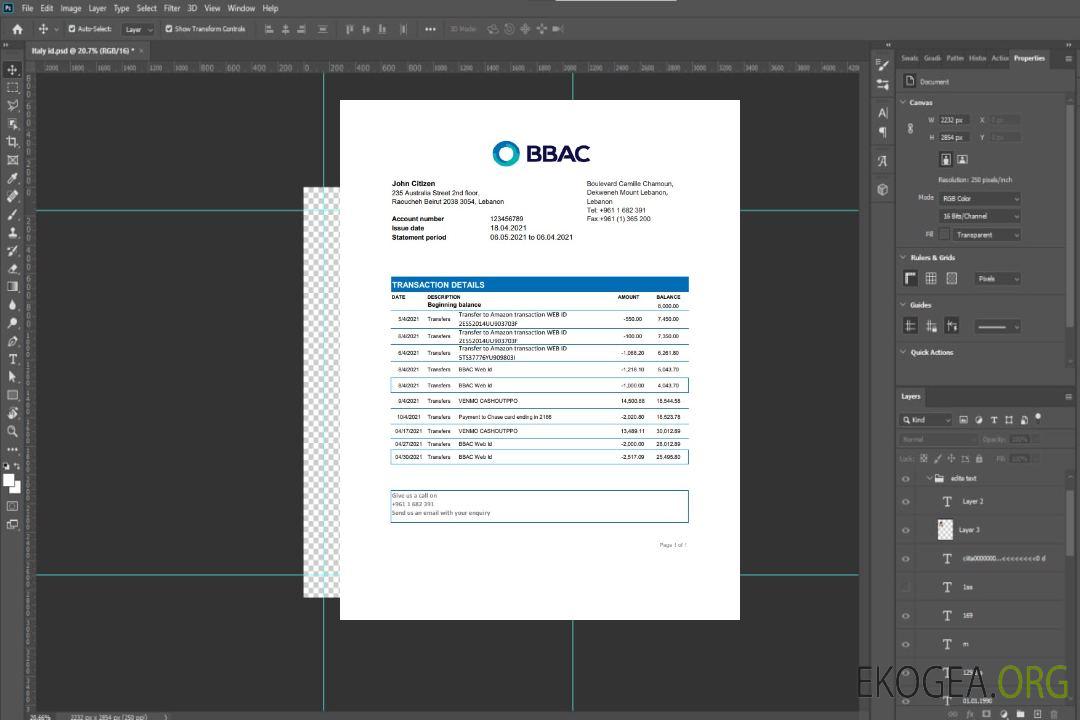Image resolution: width=1080 pixels, height=720 pixels.
Task: Select the Crop tool
Action: 12,141
